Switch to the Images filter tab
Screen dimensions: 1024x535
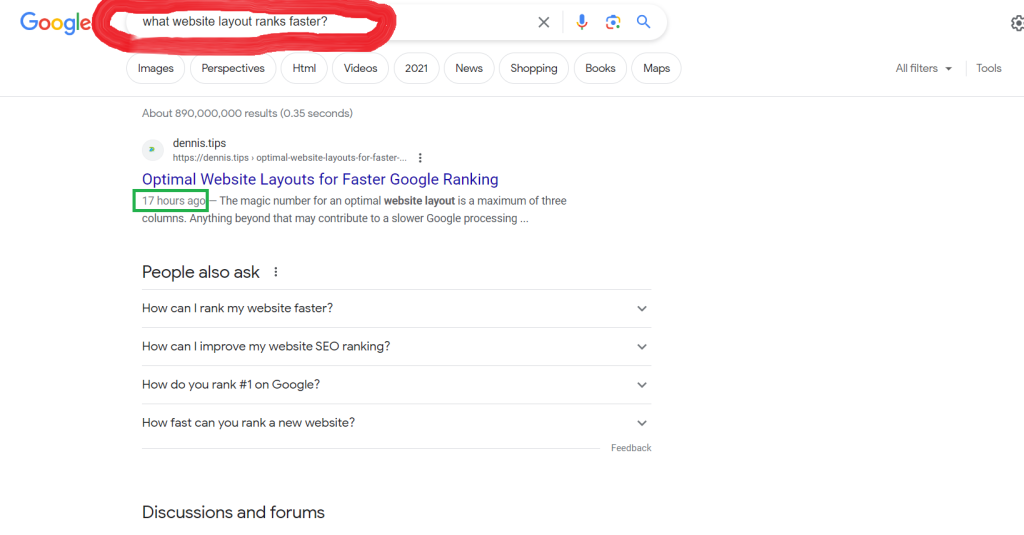pyautogui.click(x=155, y=68)
